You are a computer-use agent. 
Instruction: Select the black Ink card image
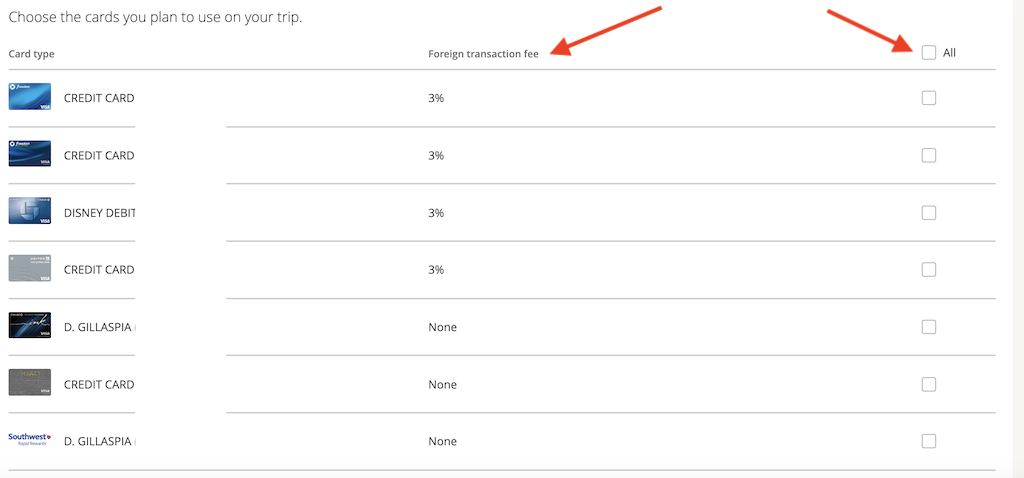[x=30, y=326]
